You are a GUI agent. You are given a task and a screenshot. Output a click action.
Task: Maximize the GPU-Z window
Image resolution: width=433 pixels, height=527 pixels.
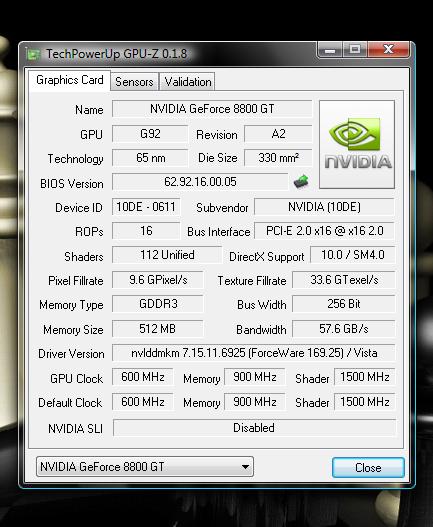point(355,50)
